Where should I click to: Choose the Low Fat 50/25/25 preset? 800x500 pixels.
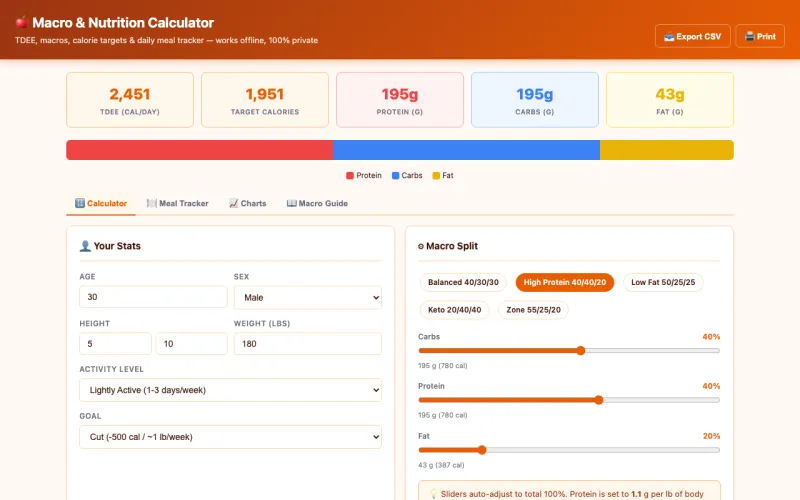pos(663,282)
